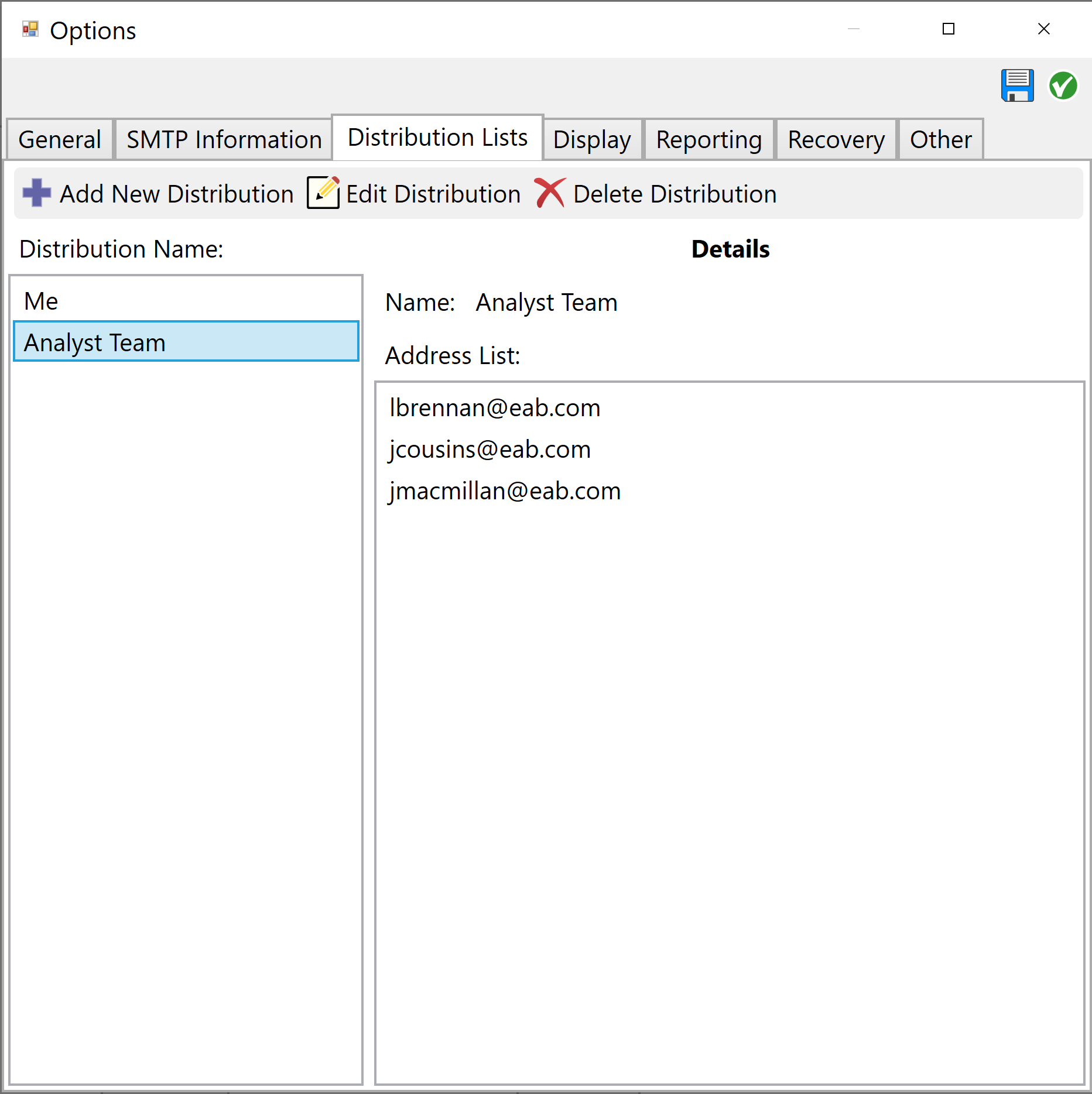Click the Analyst Team name value in Details

pos(546,303)
